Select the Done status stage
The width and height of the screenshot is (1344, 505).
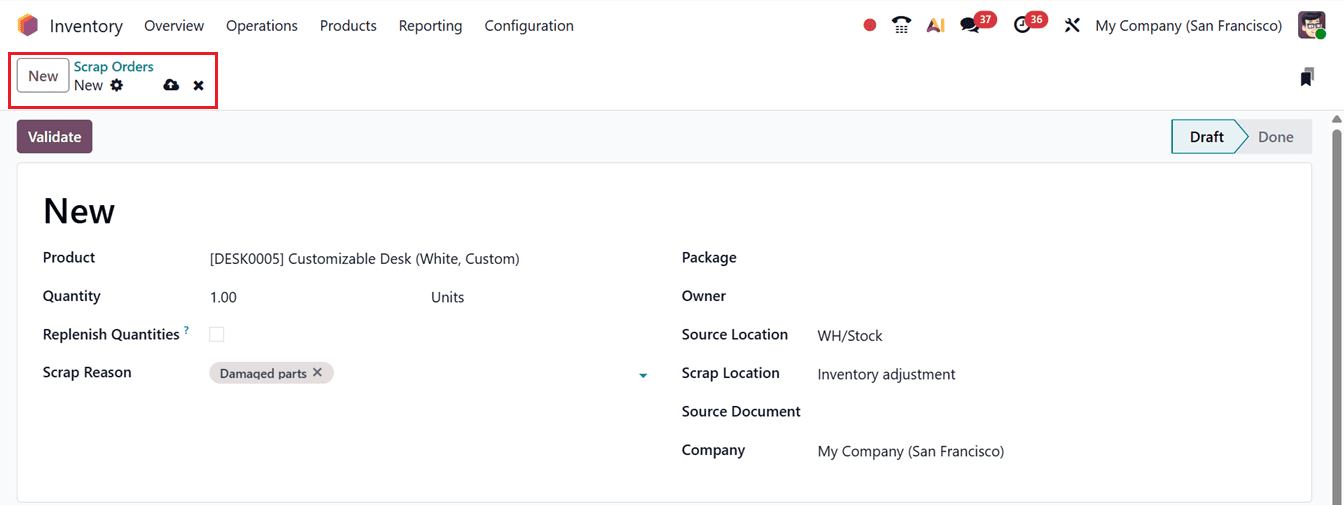tap(1276, 137)
